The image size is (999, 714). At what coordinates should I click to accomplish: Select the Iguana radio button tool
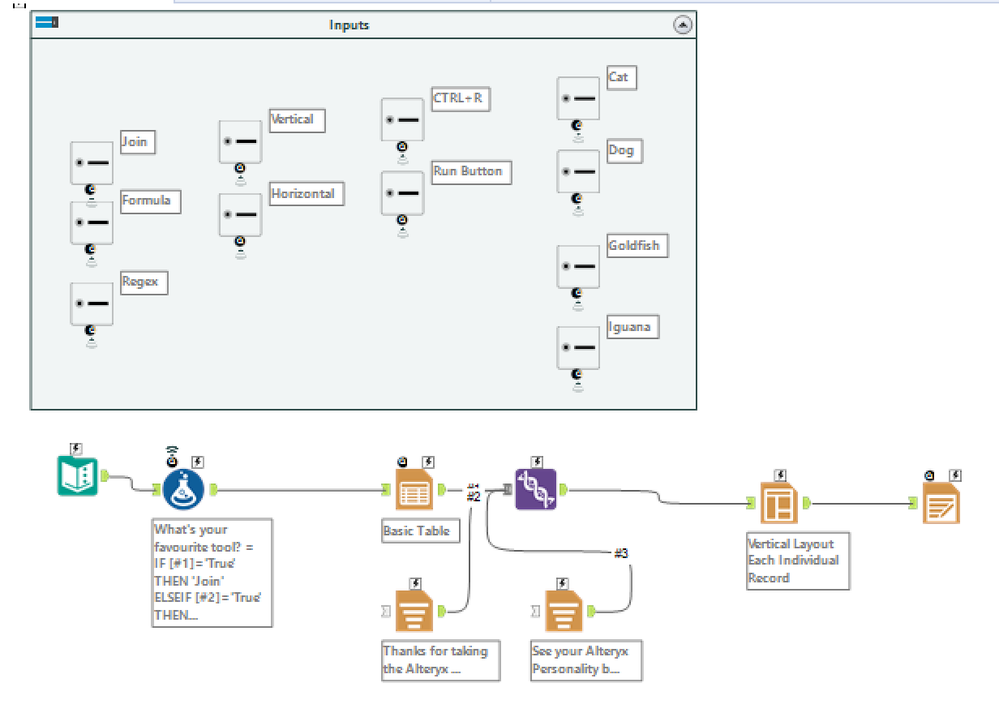[x=578, y=348]
